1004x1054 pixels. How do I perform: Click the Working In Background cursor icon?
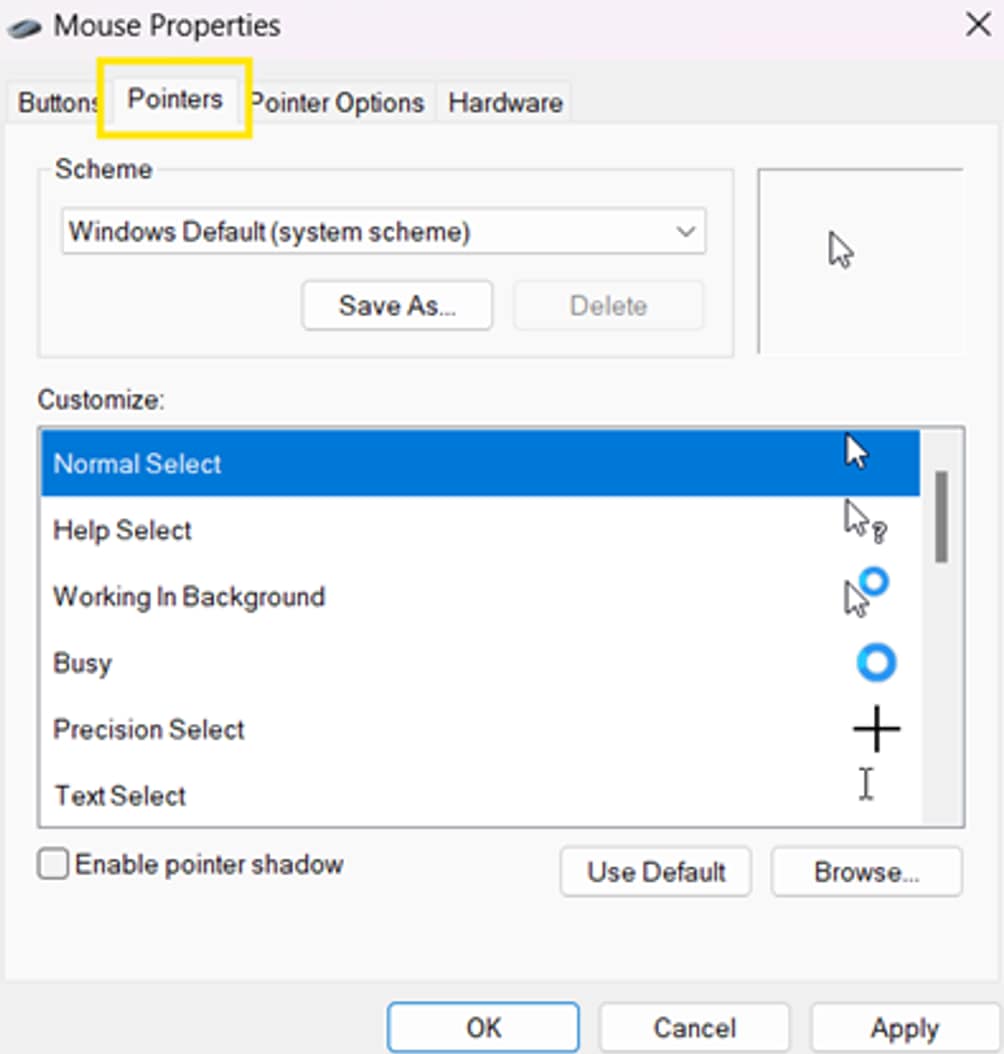865,593
